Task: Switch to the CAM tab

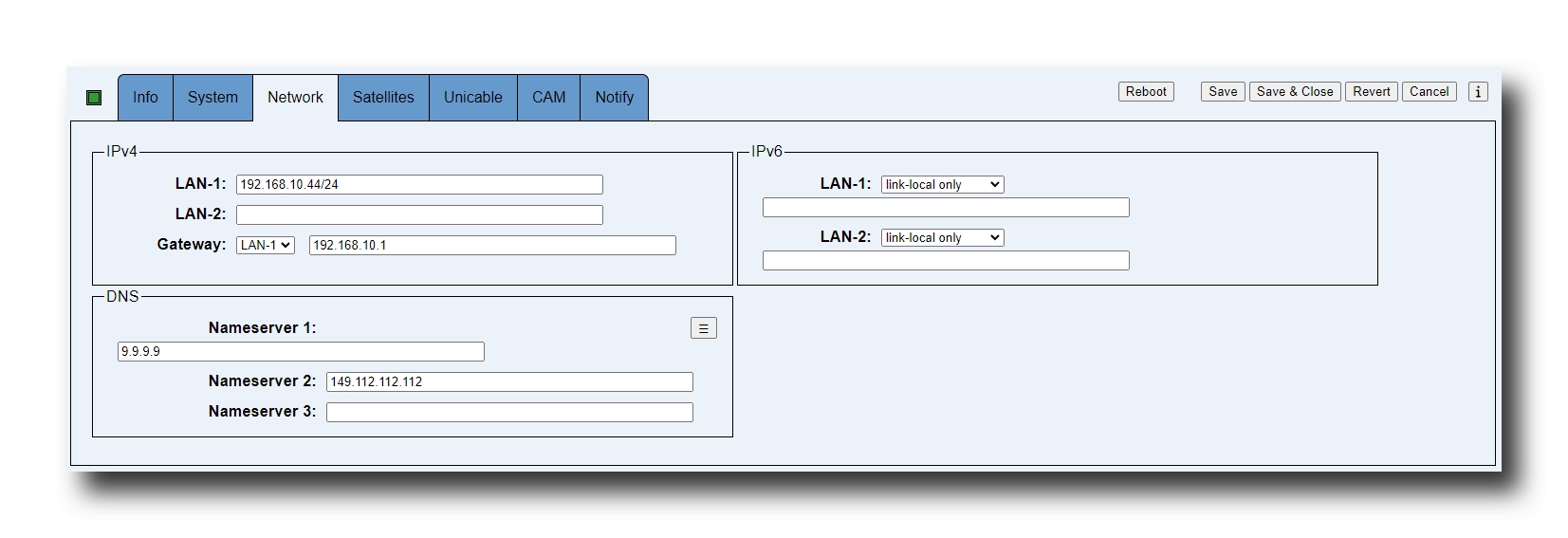Action: click(548, 98)
